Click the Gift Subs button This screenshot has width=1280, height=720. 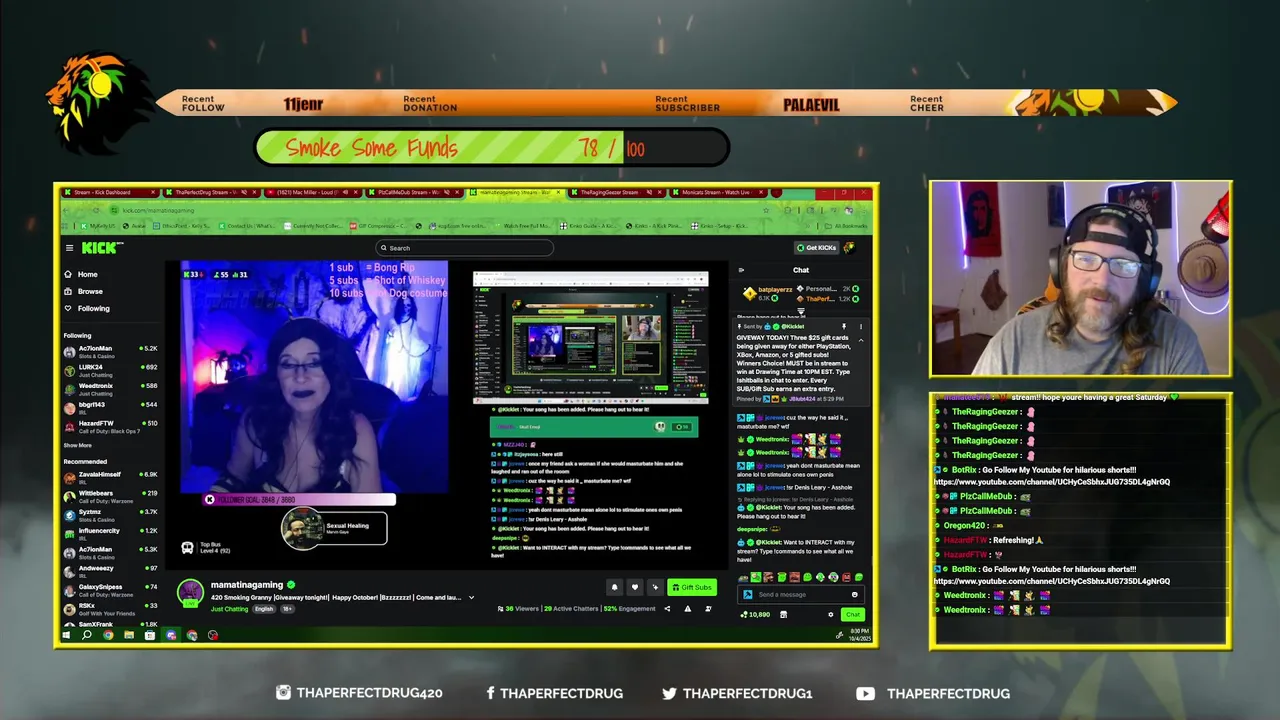point(692,587)
